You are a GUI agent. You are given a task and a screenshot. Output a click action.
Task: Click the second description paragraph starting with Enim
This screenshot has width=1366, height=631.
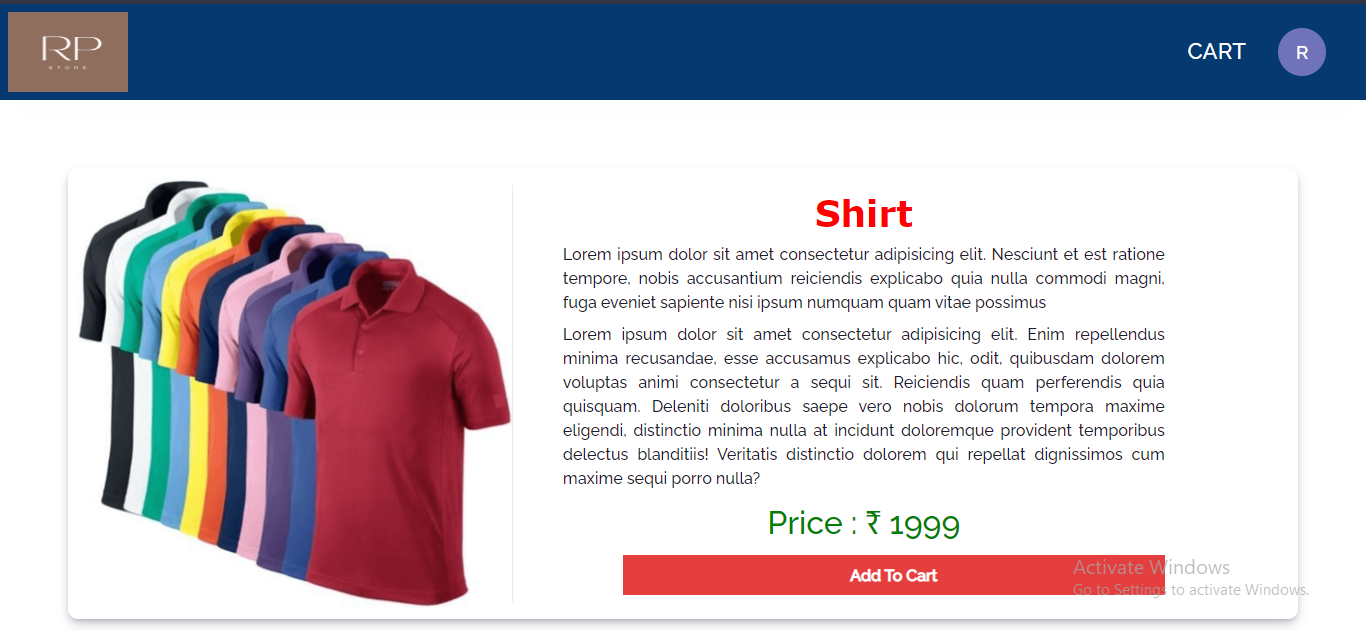tap(864, 406)
